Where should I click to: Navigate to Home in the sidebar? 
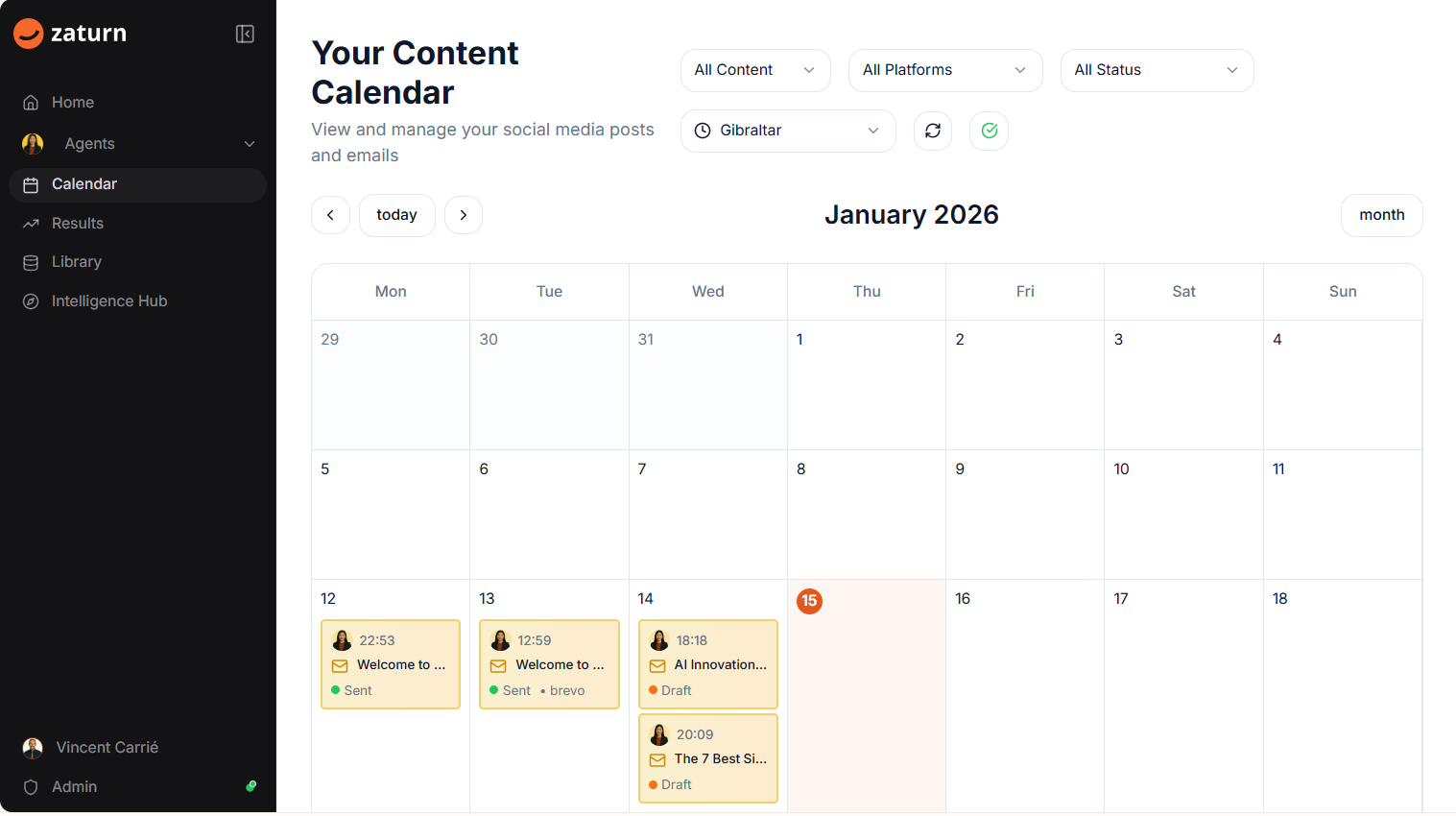pos(73,103)
